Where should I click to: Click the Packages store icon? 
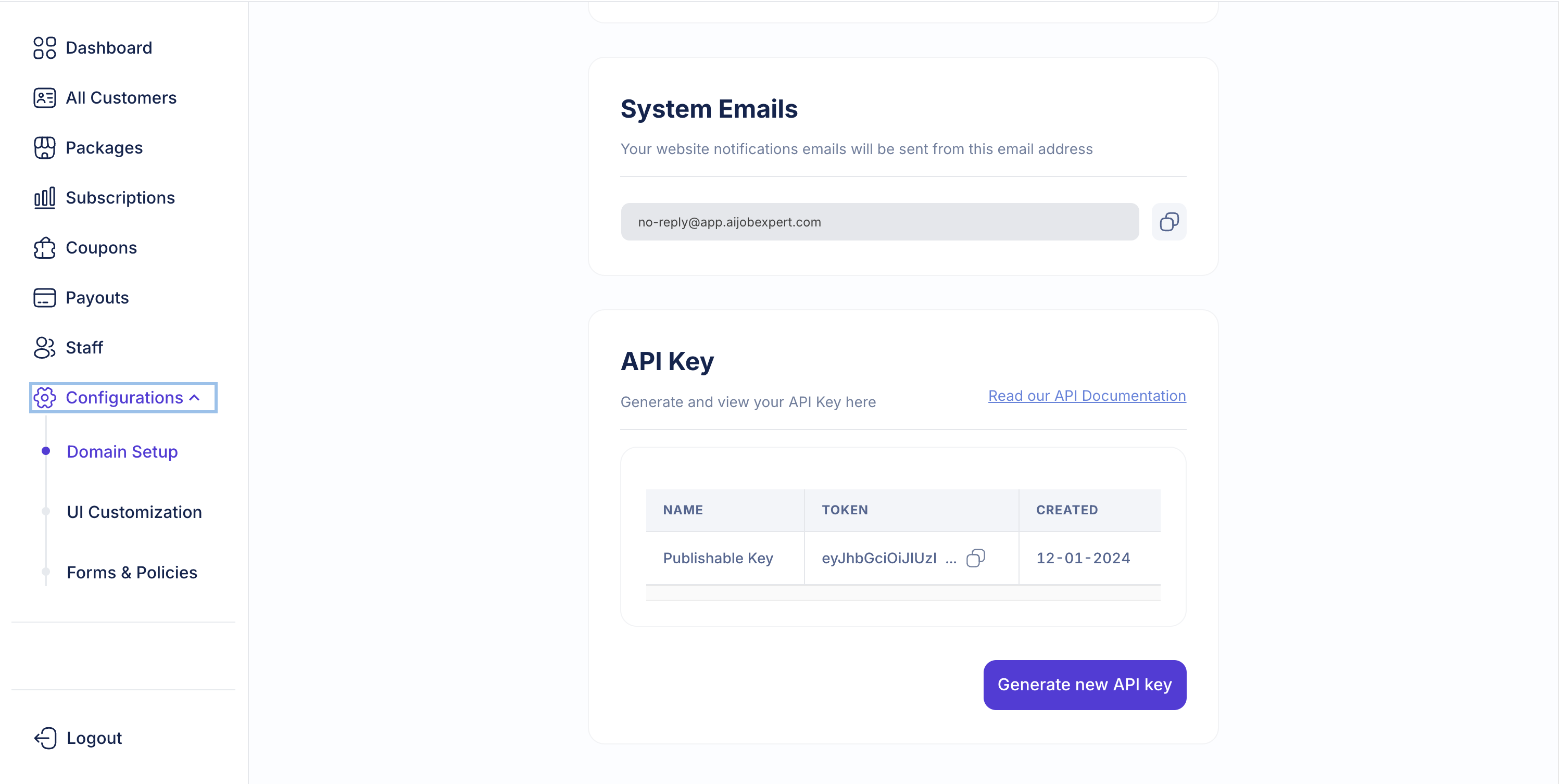pos(44,148)
